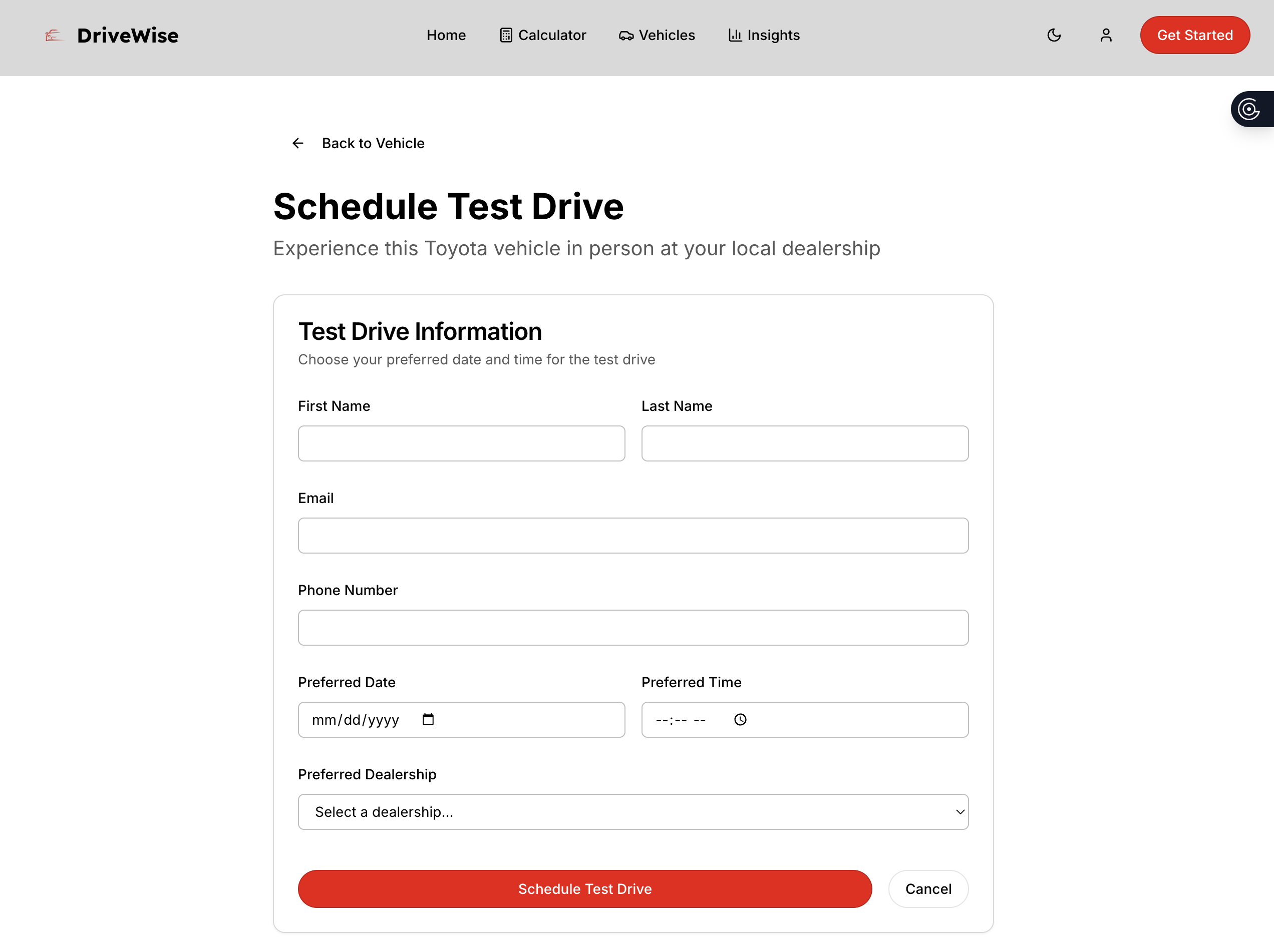Screen dimensions: 1274x952
Task: Click the dealership dropdown chevron arrow
Action: [x=960, y=811]
